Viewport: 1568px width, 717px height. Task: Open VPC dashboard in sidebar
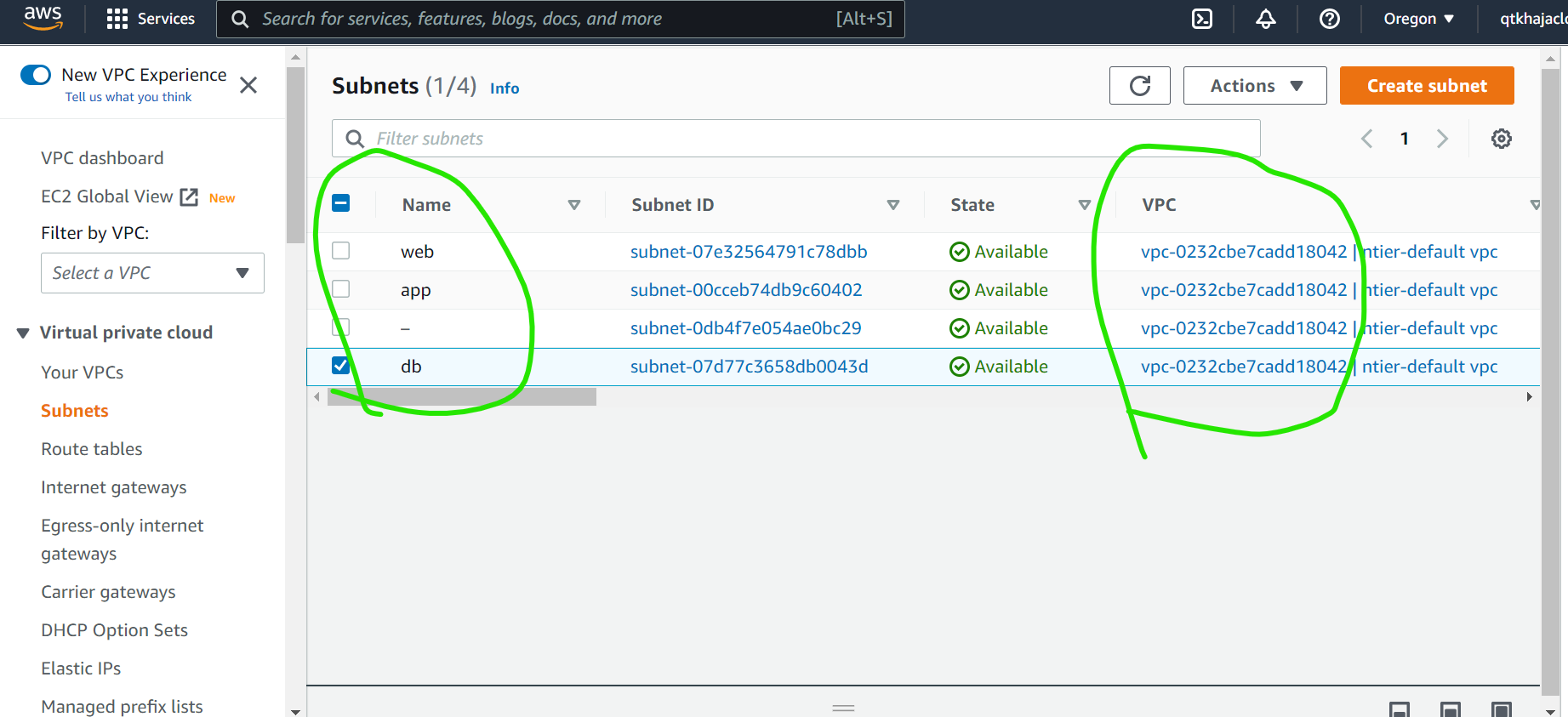click(102, 158)
